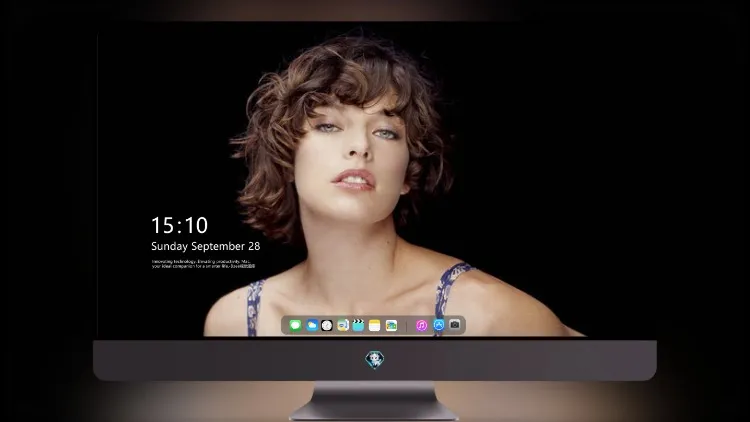The width and height of the screenshot is (750, 422).
Task: Launch the Videos clapperboard app in dock
Action: pyautogui.click(x=358, y=326)
